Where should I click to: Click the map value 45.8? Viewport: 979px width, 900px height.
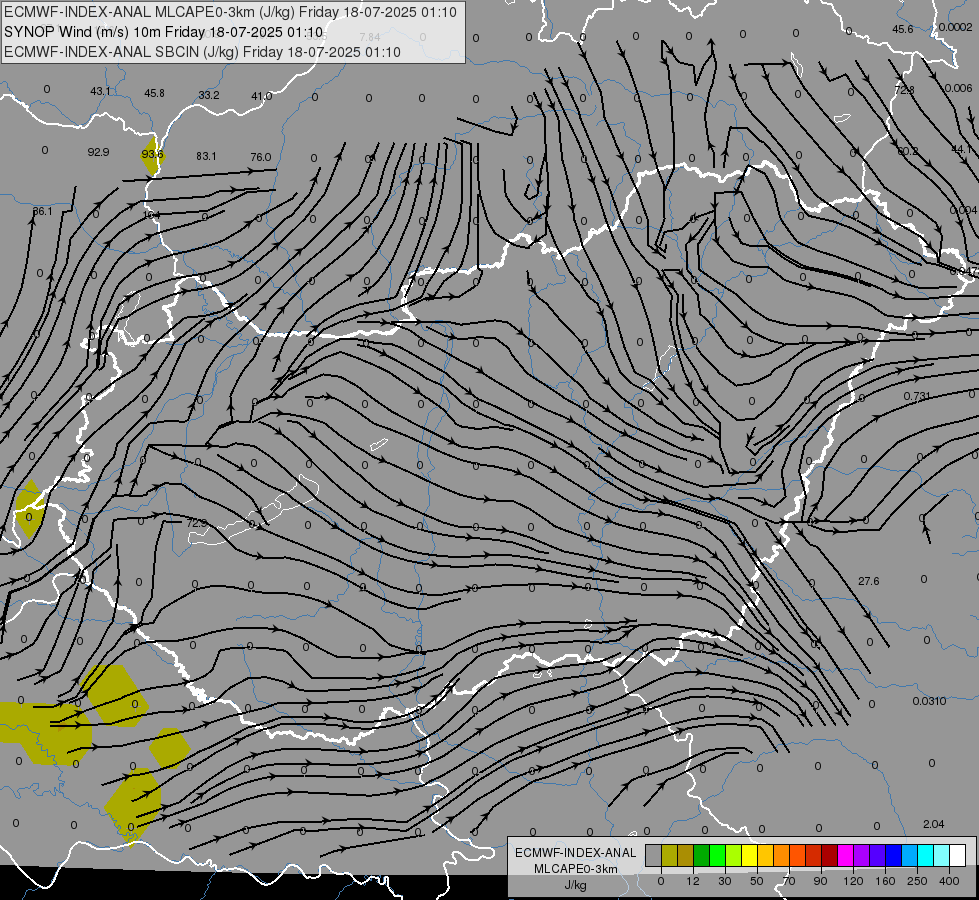[x=154, y=93]
